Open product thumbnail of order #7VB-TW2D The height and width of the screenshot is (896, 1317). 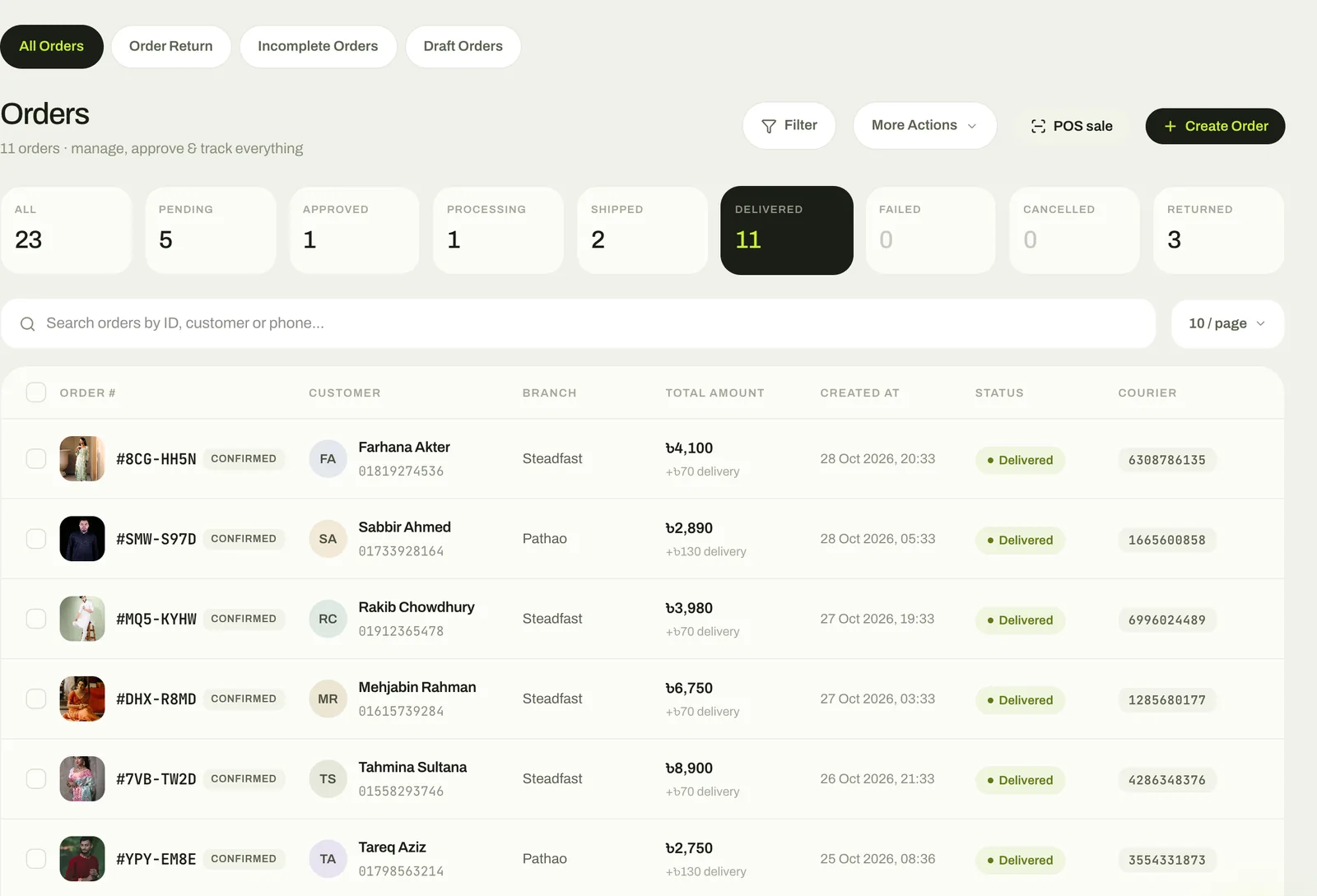tap(82, 778)
